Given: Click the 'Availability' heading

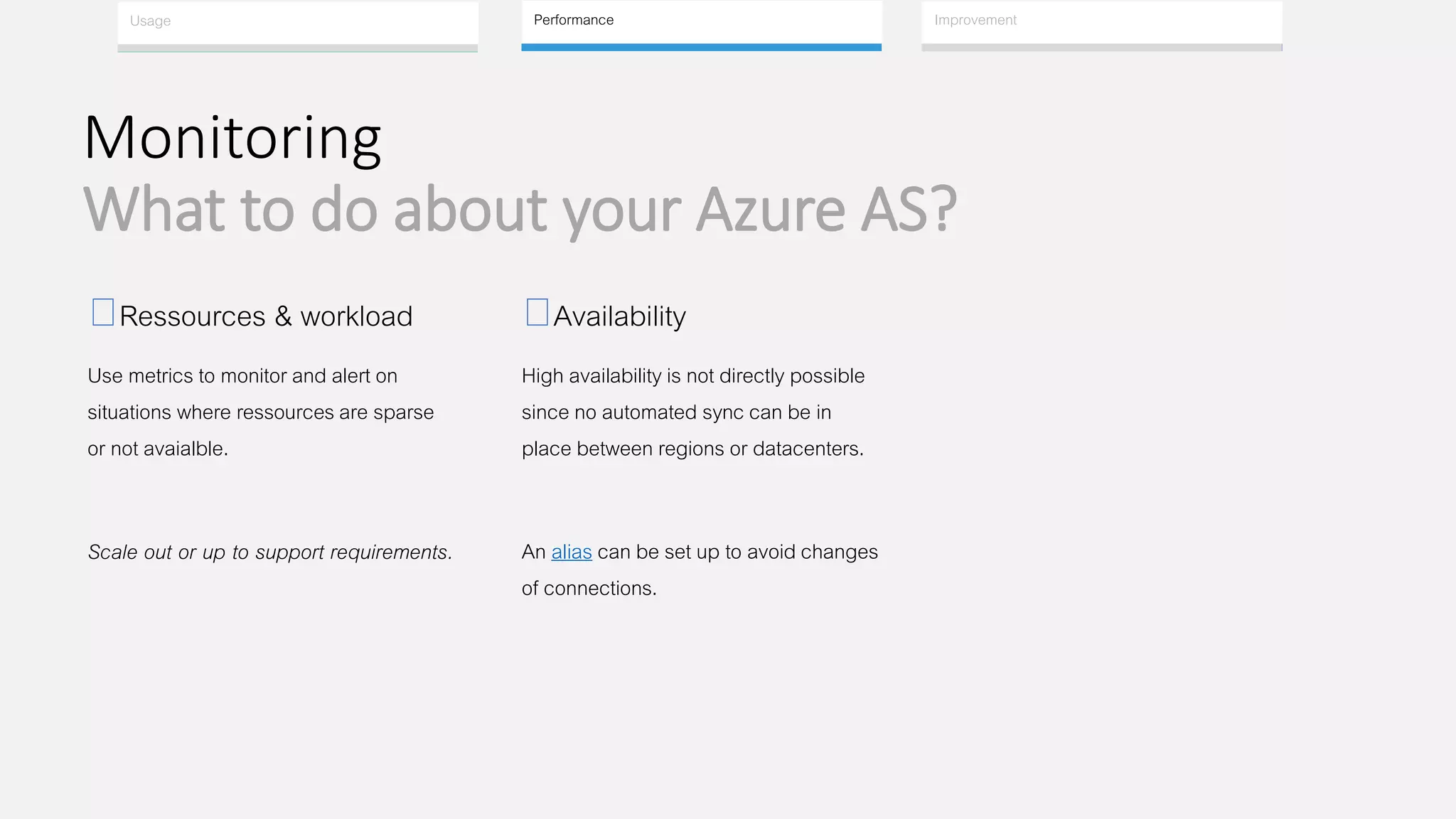Looking at the screenshot, I should (619, 316).
